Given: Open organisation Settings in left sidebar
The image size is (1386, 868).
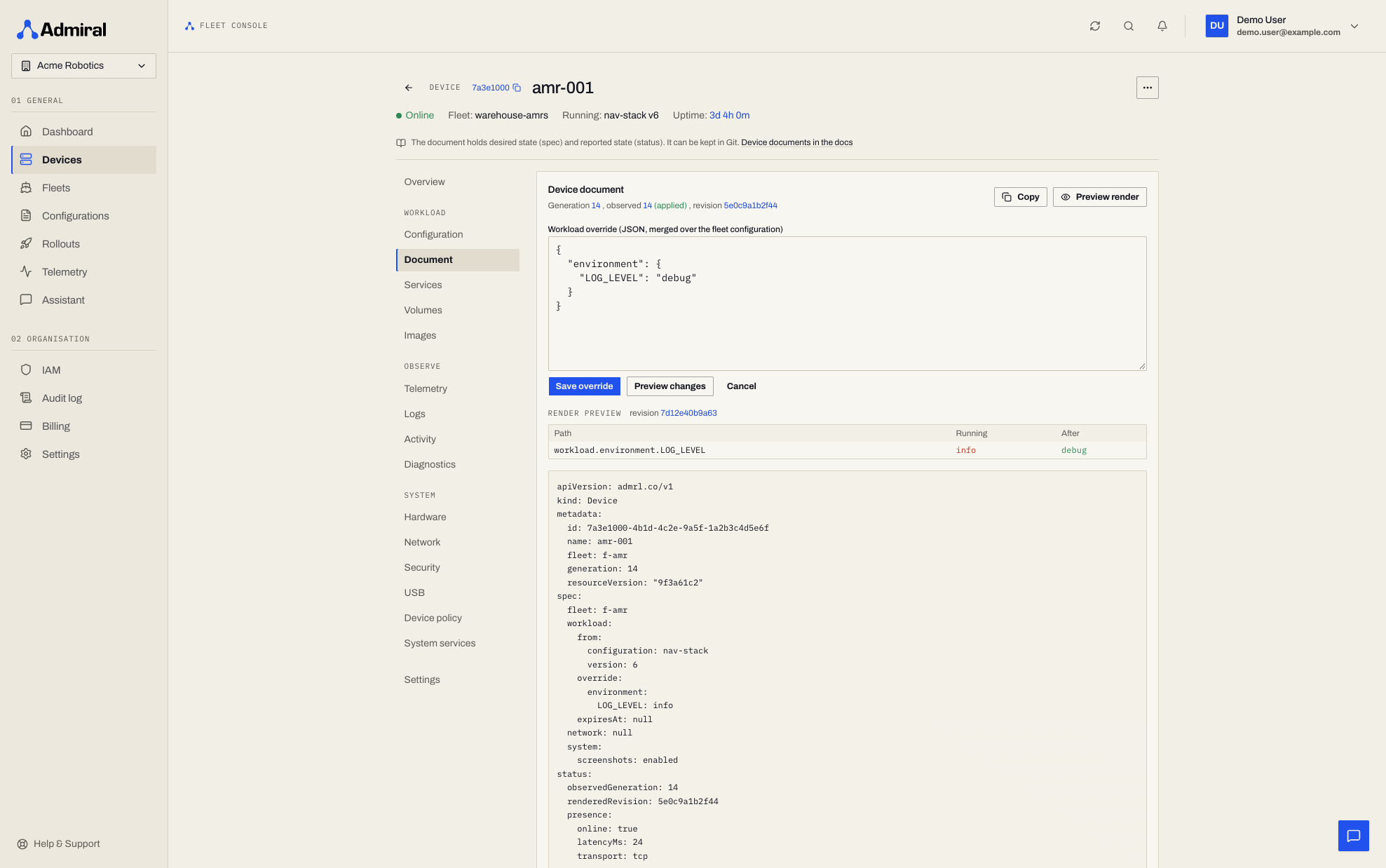Looking at the screenshot, I should coord(83,454).
